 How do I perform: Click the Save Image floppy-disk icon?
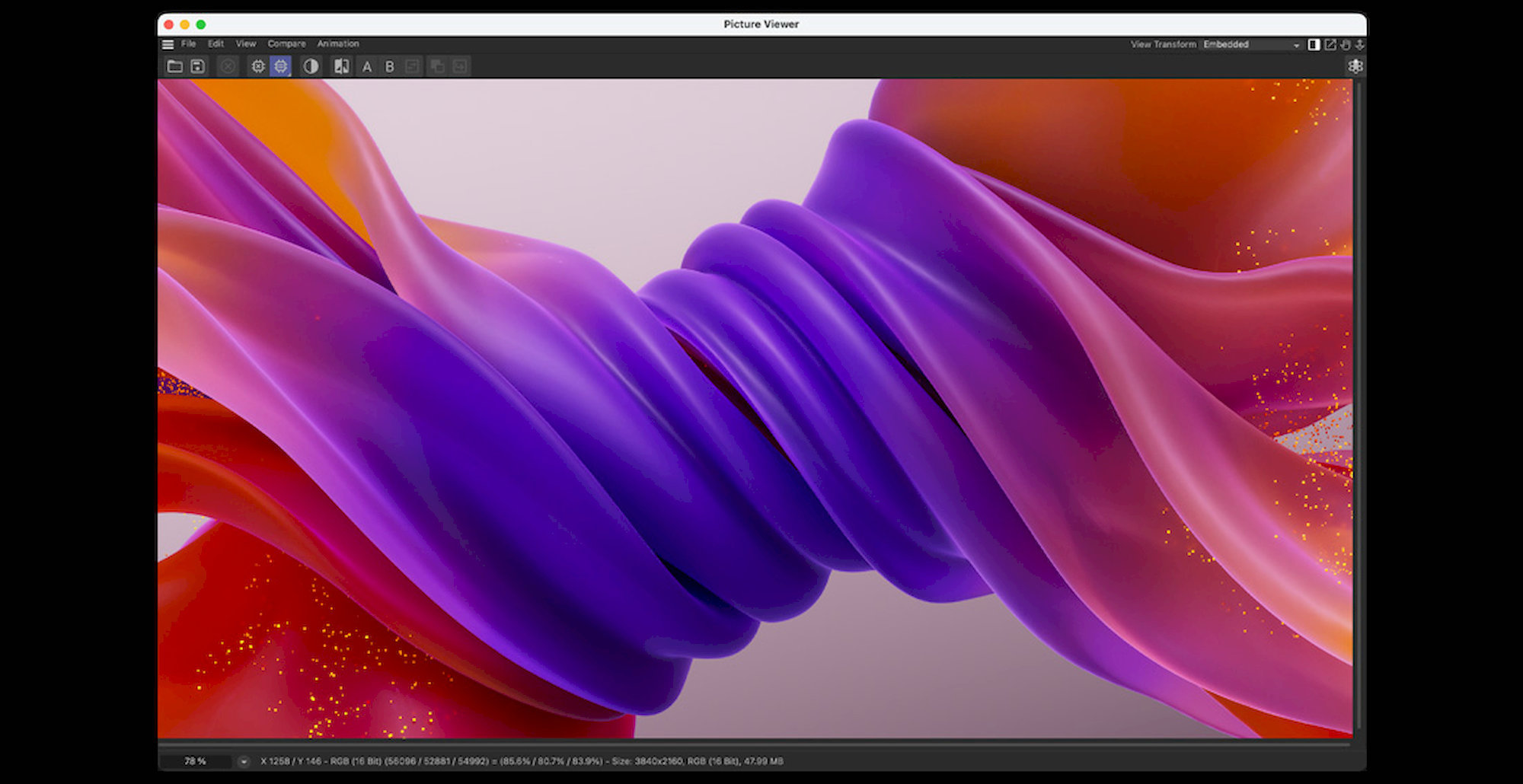point(197,66)
